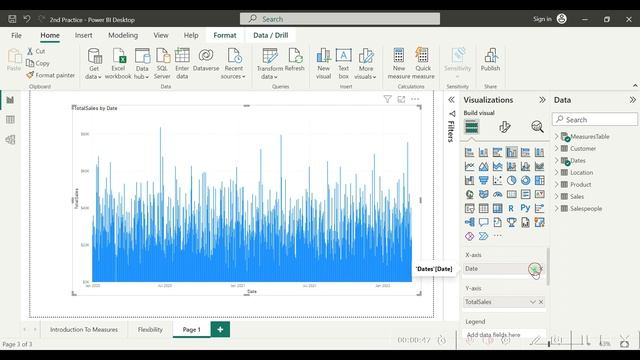The height and width of the screenshot is (360, 640).
Task: Select the area chart visual
Action: pyautogui.click(x=483, y=166)
